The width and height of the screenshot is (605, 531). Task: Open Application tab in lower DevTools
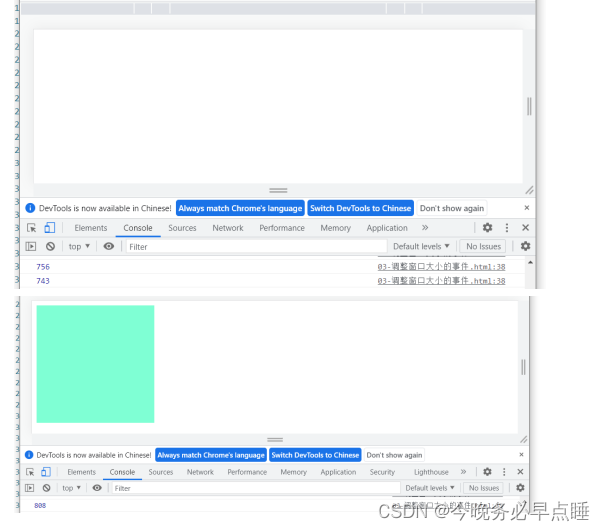[x=338, y=472]
